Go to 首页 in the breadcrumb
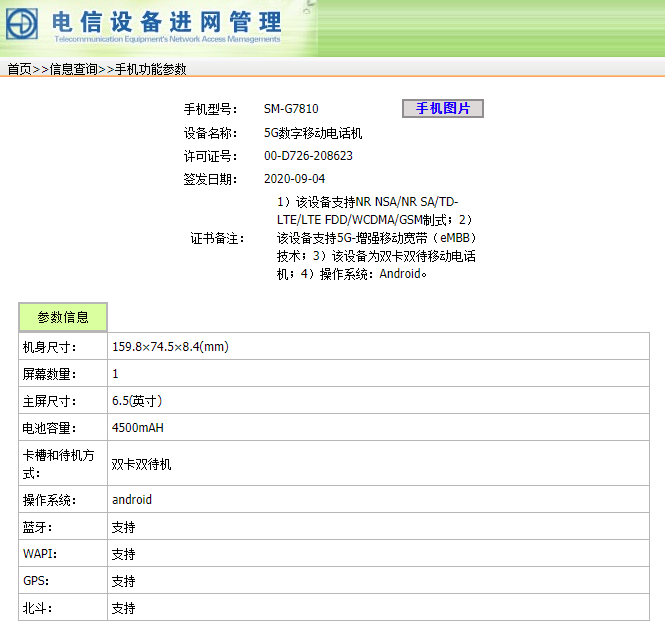 click(x=19, y=69)
